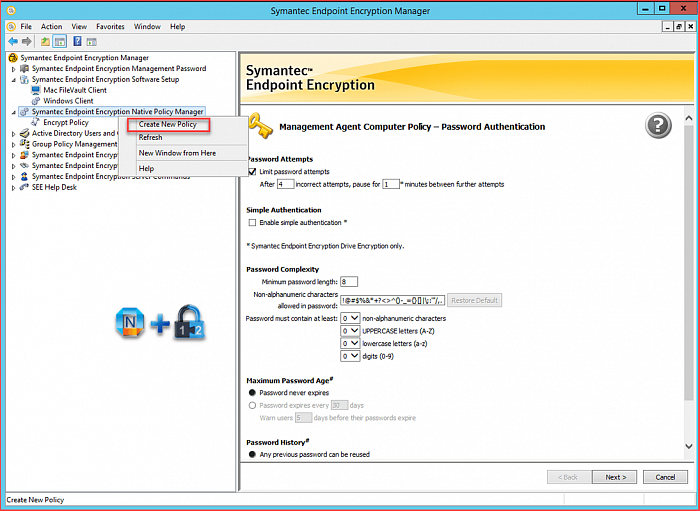Click the blue Back arrow toolbar icon
Screen dimensions: 700x511
13,42
